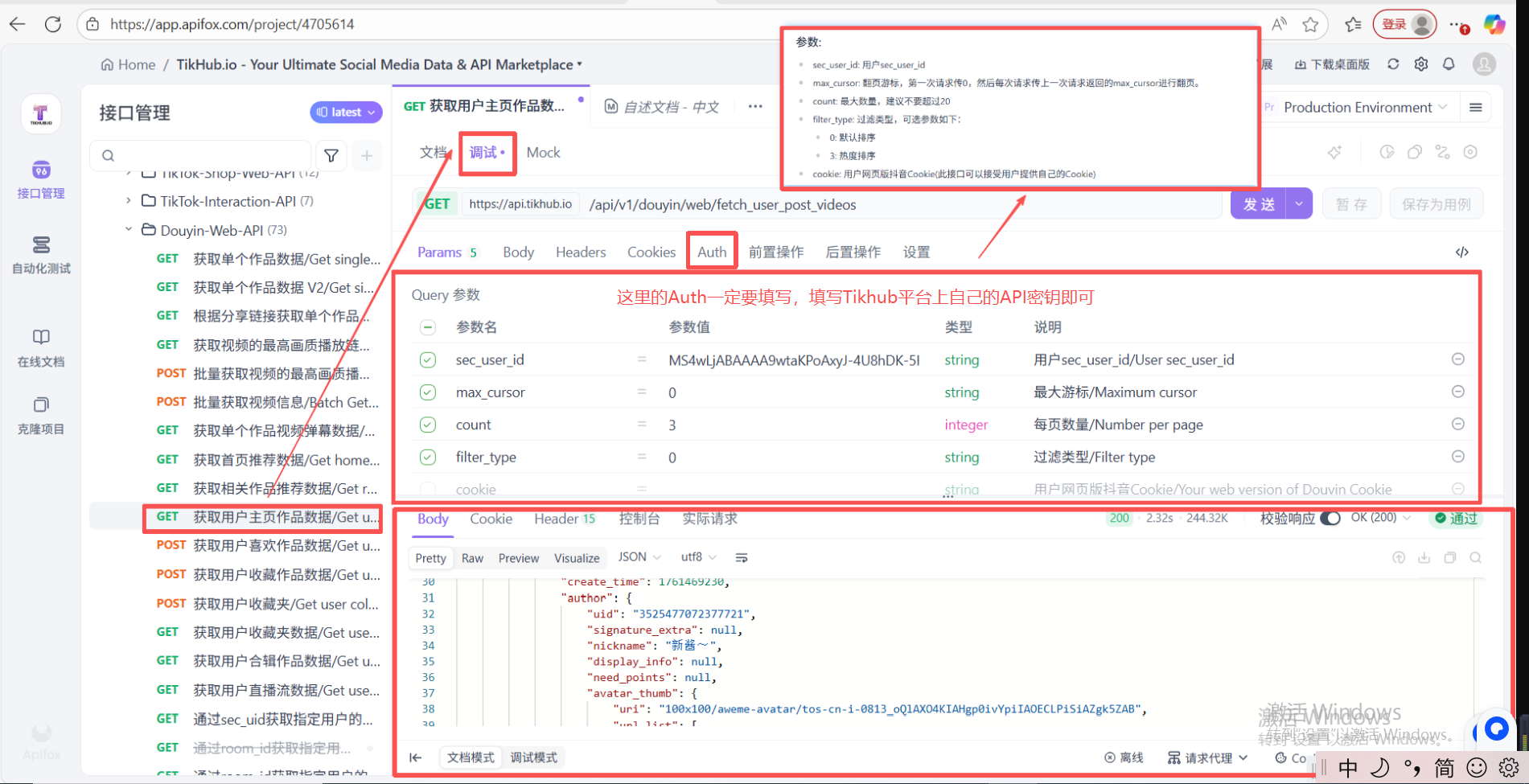Click the code snippet icon in params row
This screenshot has width=1529, height=784.
[1461, 252]
